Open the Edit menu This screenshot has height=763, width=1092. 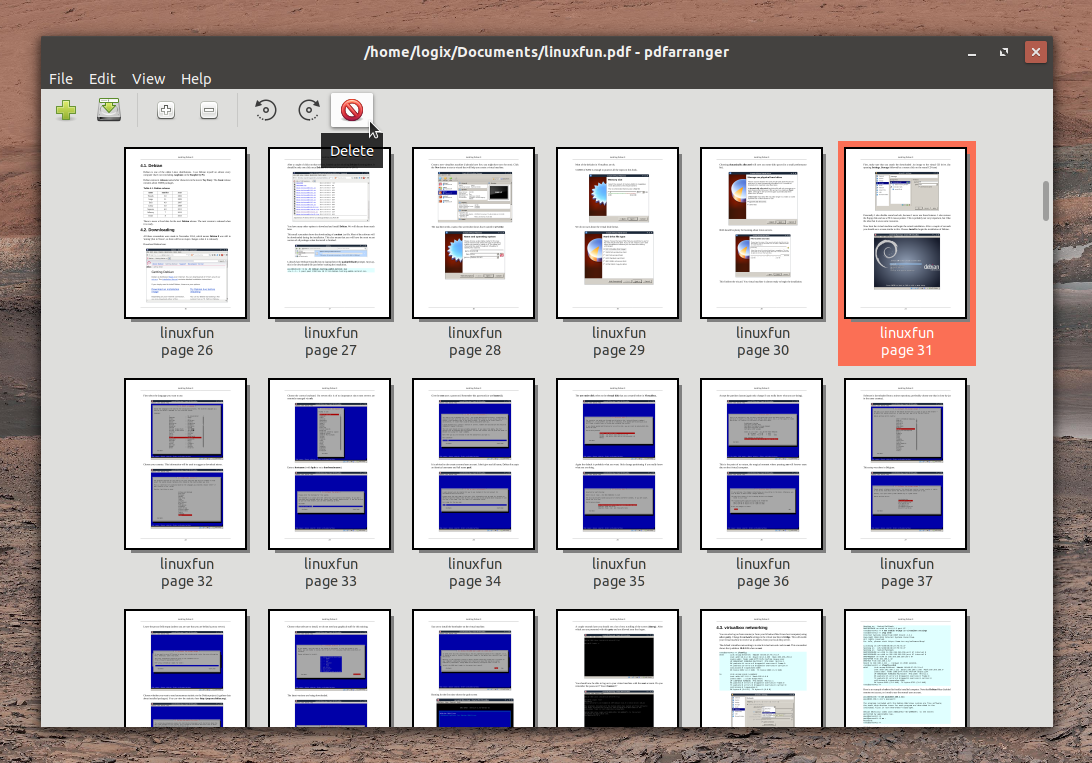pos(102,79)
